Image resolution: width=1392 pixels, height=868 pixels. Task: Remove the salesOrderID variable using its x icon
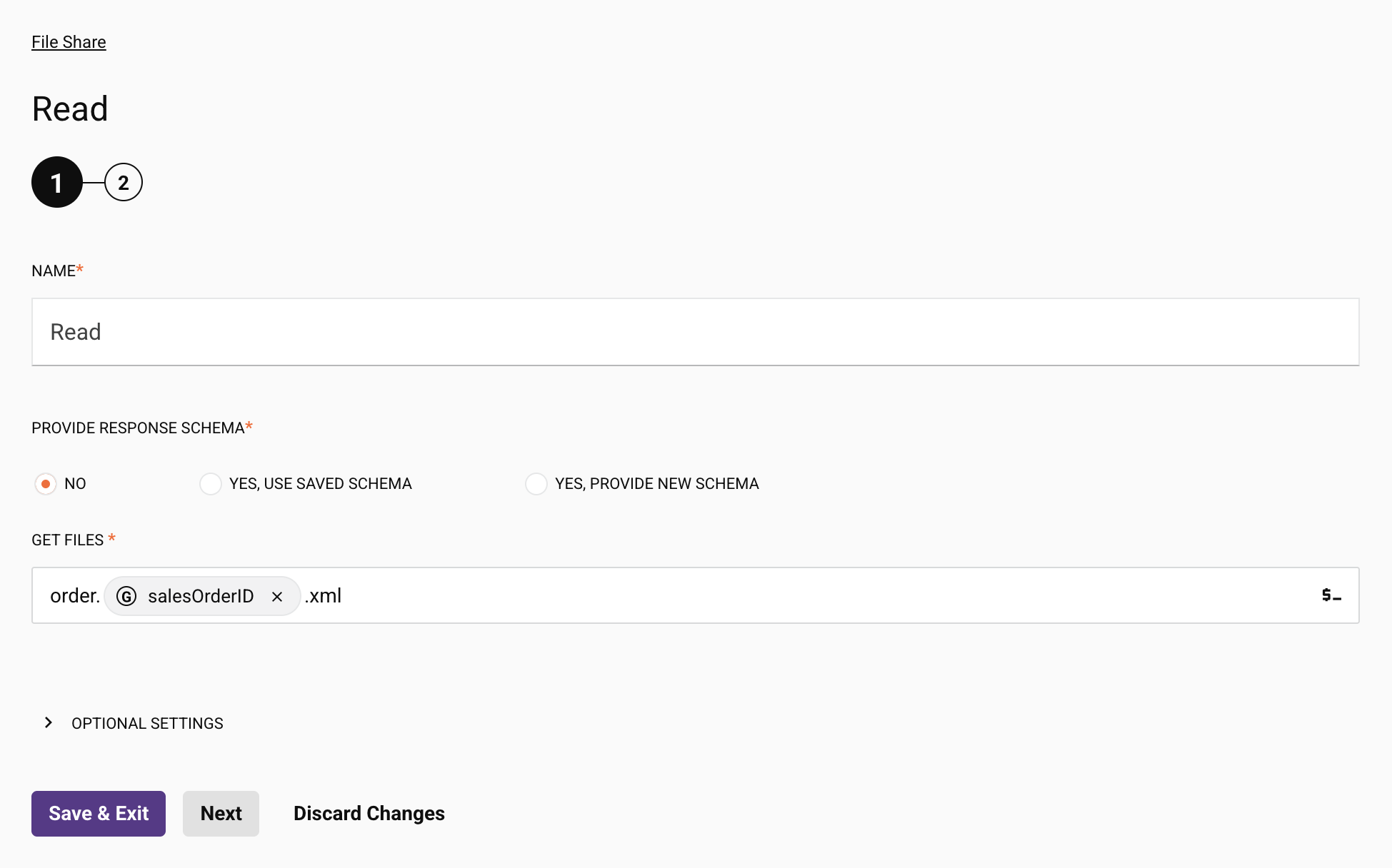pyautogui.click(x=278, y=596)
